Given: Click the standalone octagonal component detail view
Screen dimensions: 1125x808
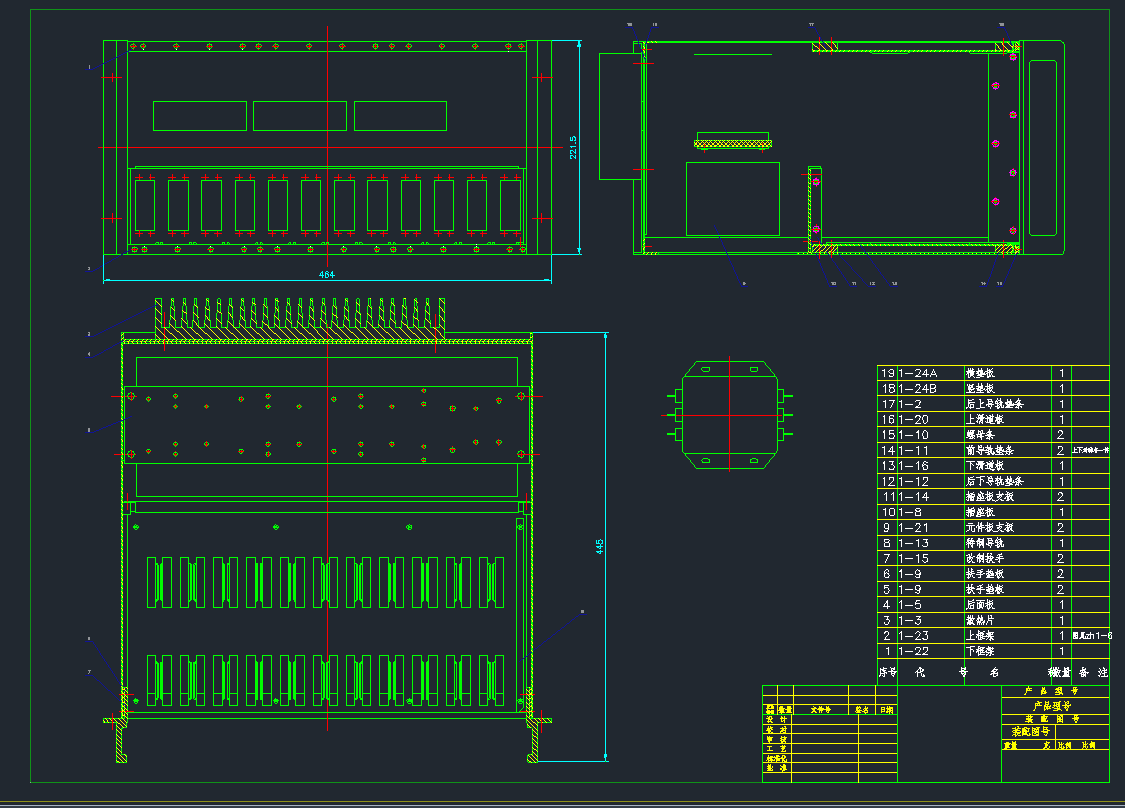Looking at the screenshot, I should (729, 414).
